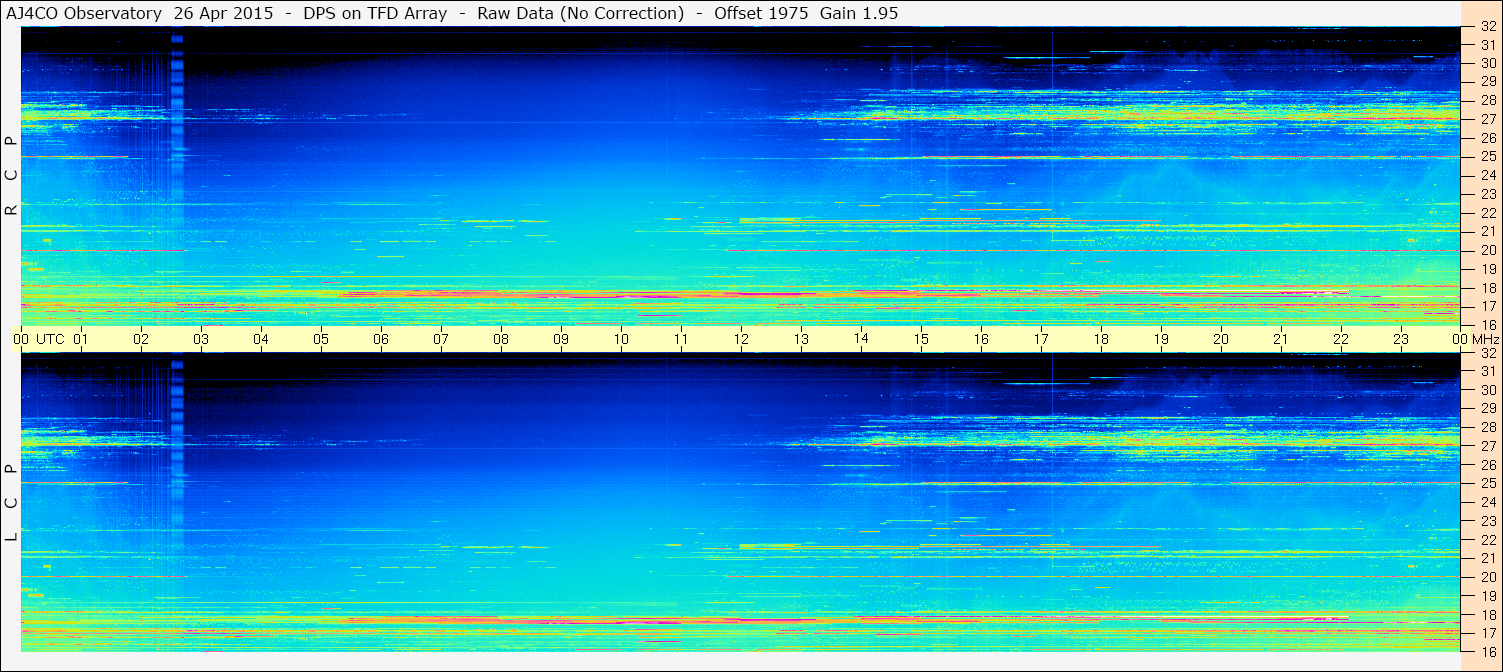Click the 13 hour mark on time axis
Screen dimensions: 1503x672
[x=801, y=339]
